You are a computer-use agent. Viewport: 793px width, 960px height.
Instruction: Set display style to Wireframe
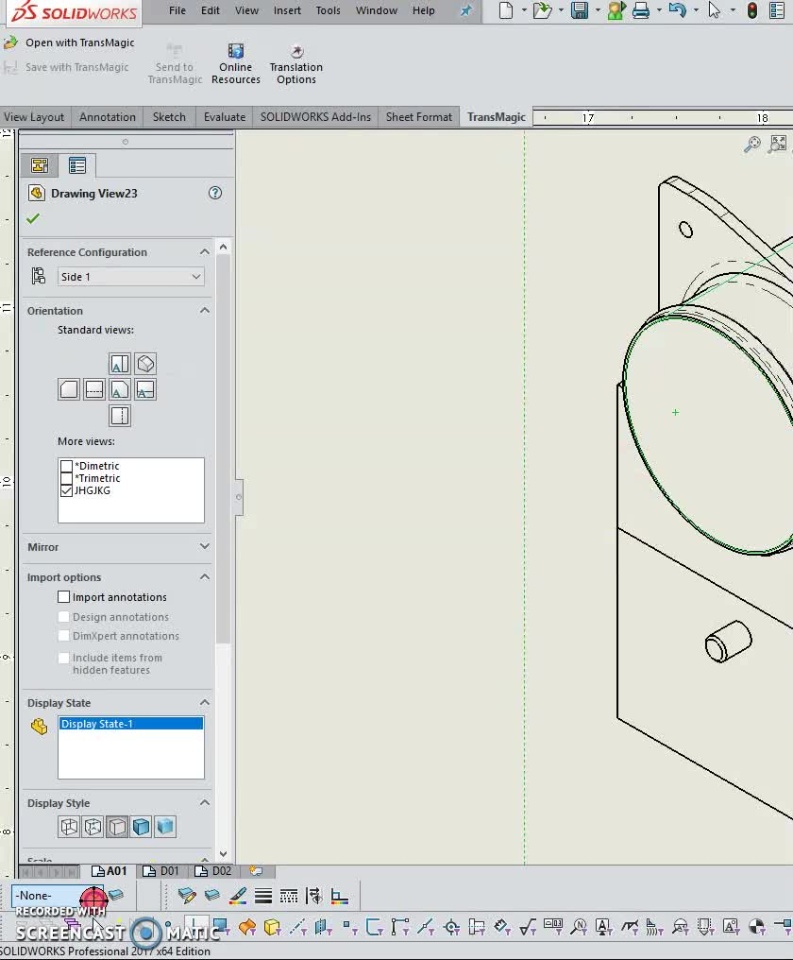click(x=69, y=827)
